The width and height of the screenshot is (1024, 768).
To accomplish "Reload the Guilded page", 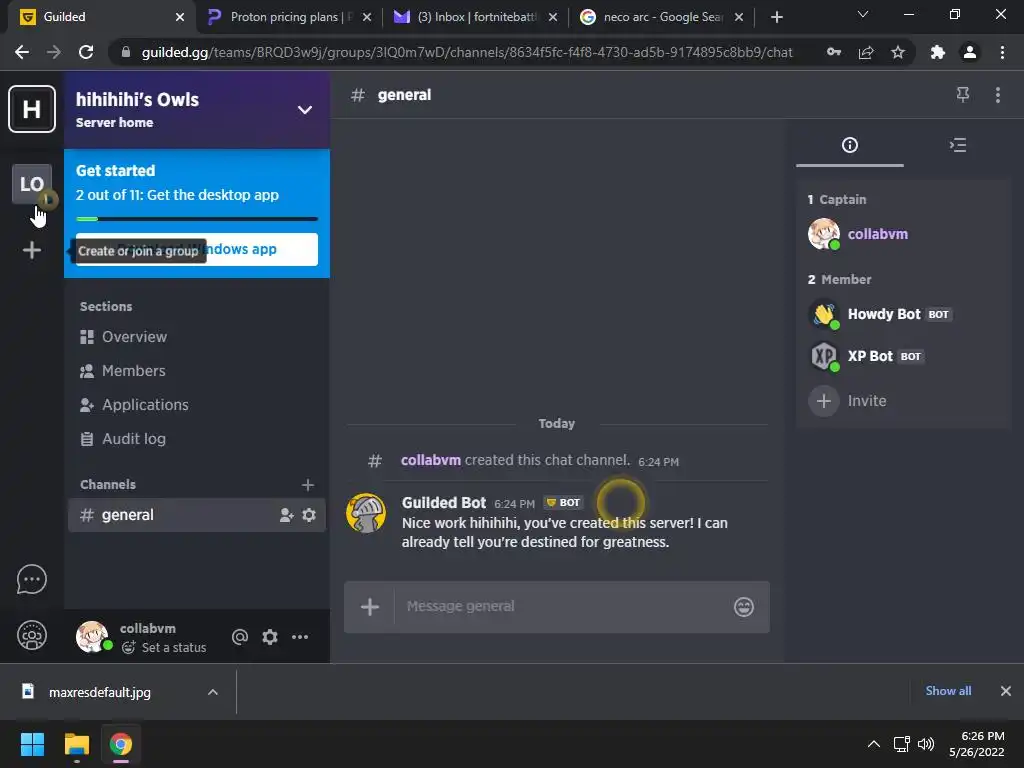I will pyautogui.click(x=86, y=52).
